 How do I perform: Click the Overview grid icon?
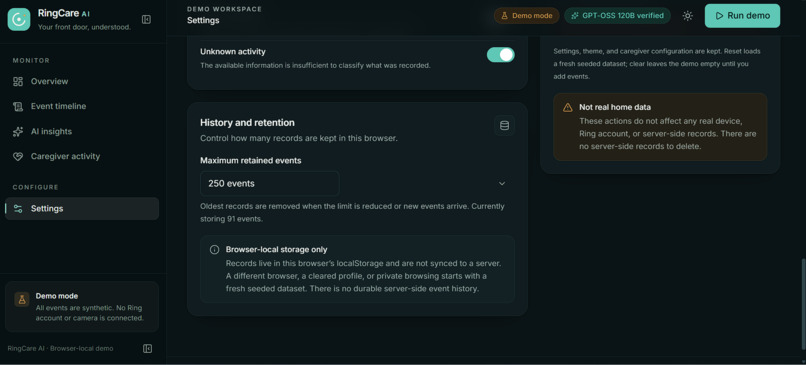click(18, 81)
